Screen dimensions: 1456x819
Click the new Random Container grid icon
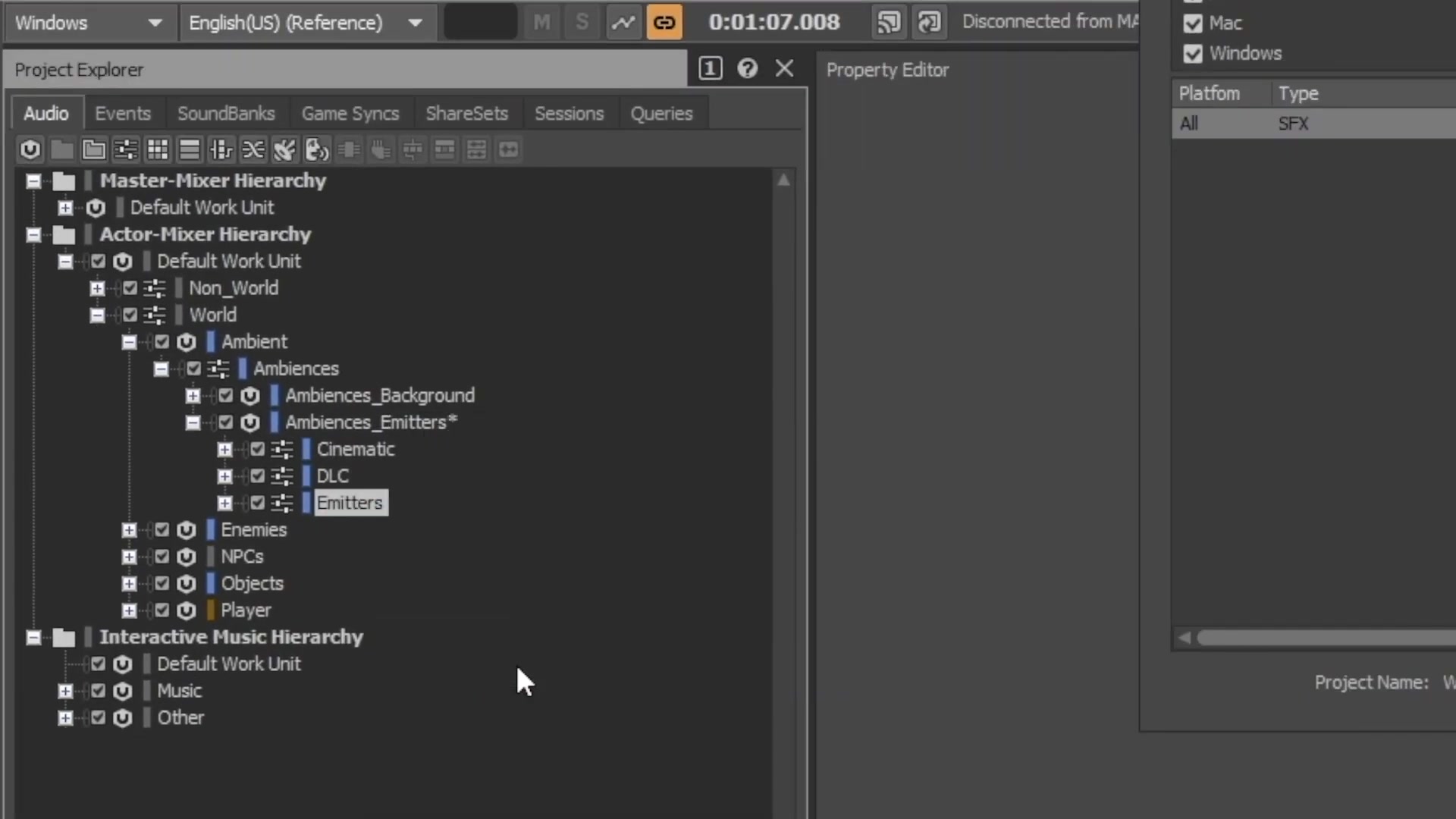158,149
